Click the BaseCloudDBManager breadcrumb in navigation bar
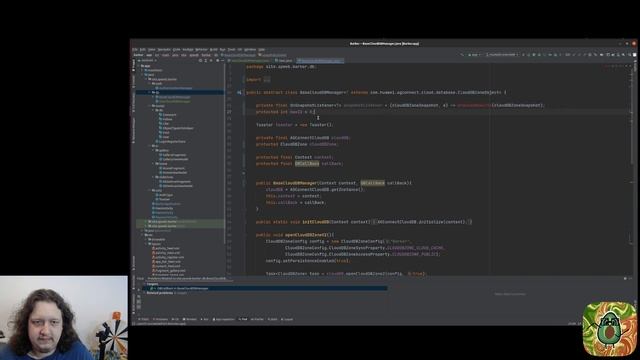Image resolution: width=640 pixels, height=360 pixels. [x=239, y=55]
